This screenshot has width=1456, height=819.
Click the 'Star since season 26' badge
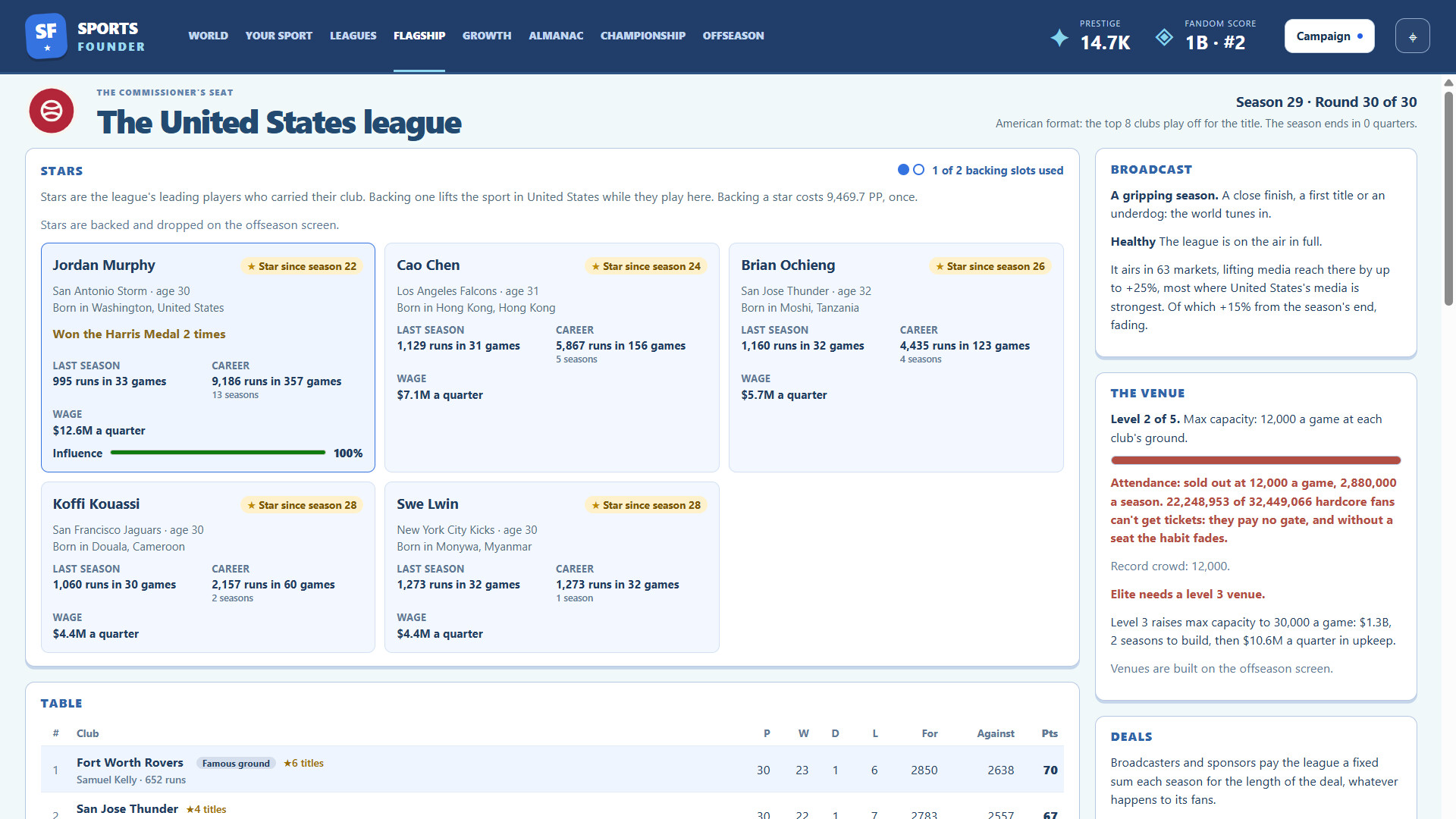tap(990, 266)
